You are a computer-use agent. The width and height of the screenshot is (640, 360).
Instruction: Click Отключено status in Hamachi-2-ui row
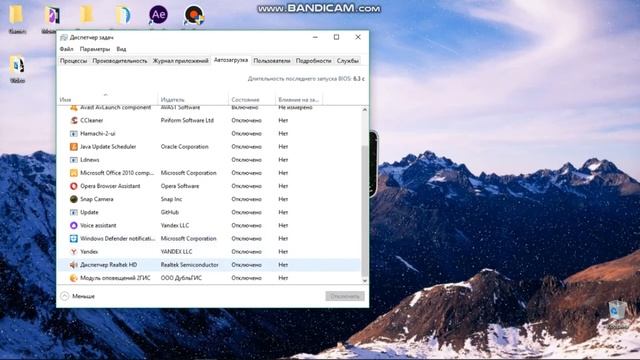point(246,133)
